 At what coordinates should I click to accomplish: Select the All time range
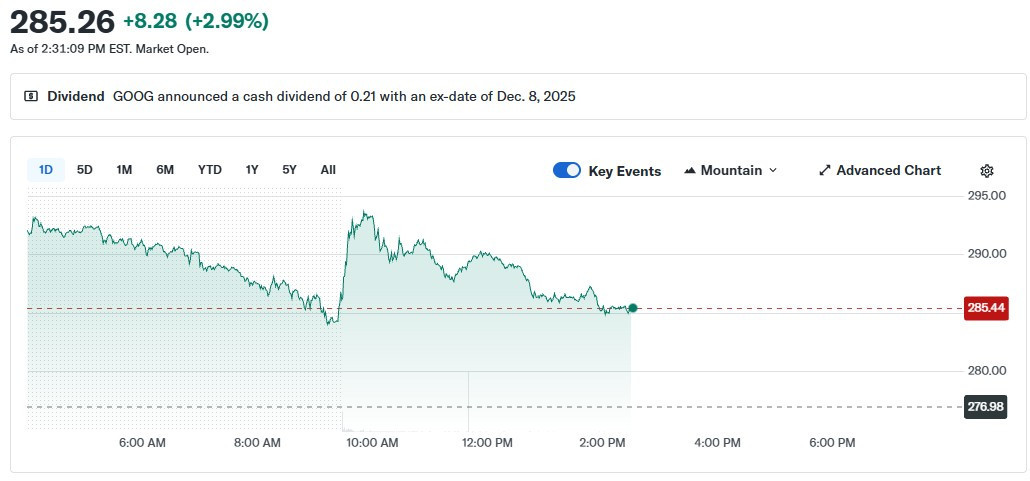[328, 170]
